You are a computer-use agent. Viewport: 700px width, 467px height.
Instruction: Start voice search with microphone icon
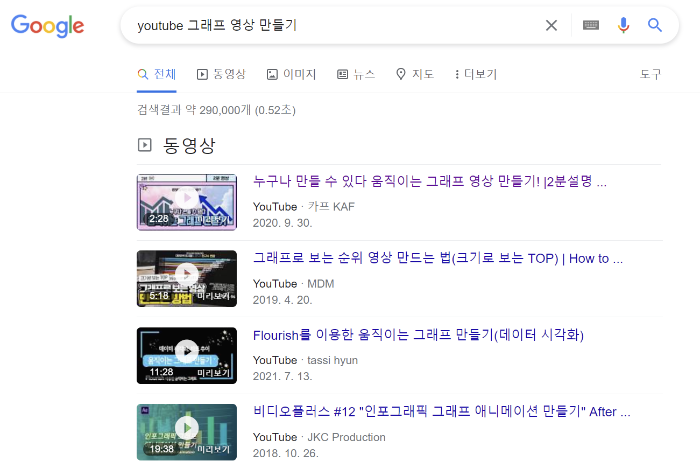pyautogui.click(x=623, y=25)
